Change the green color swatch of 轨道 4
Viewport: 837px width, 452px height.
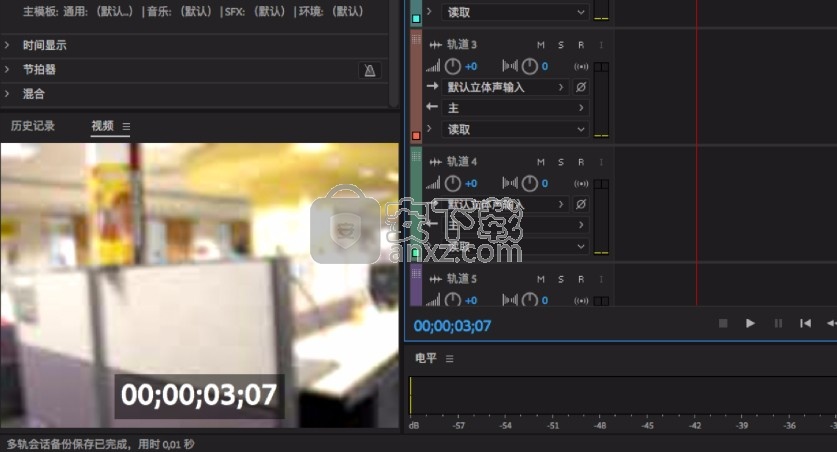click(416, 253)
